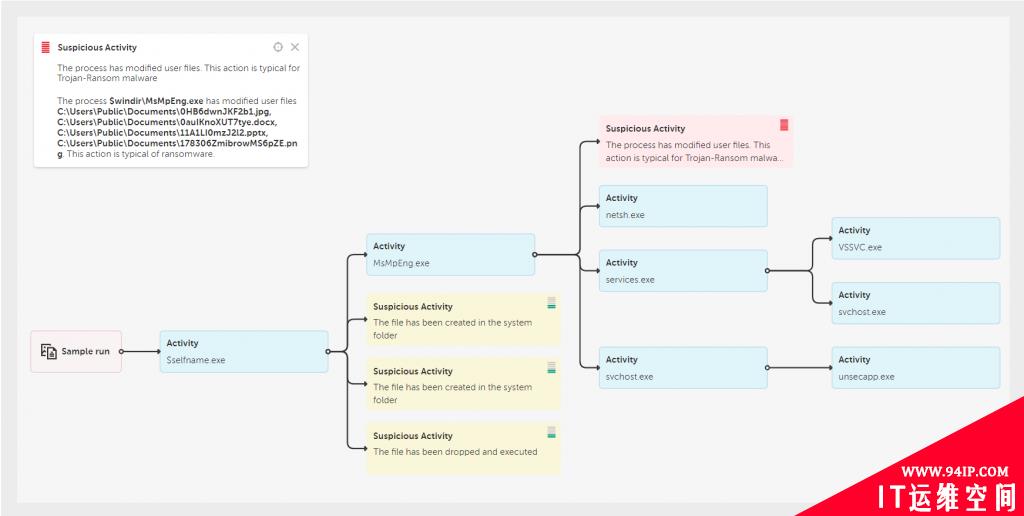The image size is (1024, 516).
Task: Click the 0aulKnoXUT7tye.docx file path text
Action: tap(167, 121)
